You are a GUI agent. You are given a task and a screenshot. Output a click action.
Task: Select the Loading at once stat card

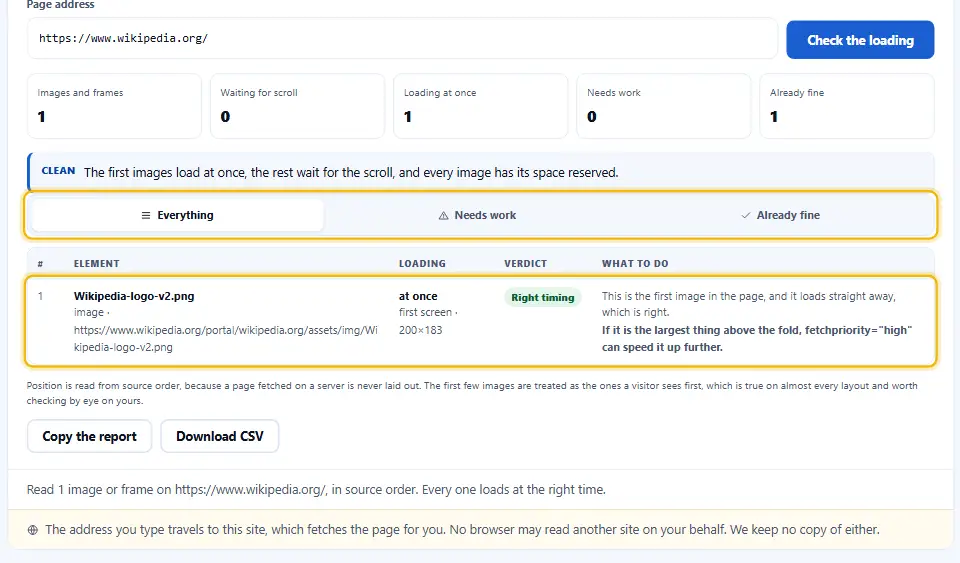pos(481,106)
